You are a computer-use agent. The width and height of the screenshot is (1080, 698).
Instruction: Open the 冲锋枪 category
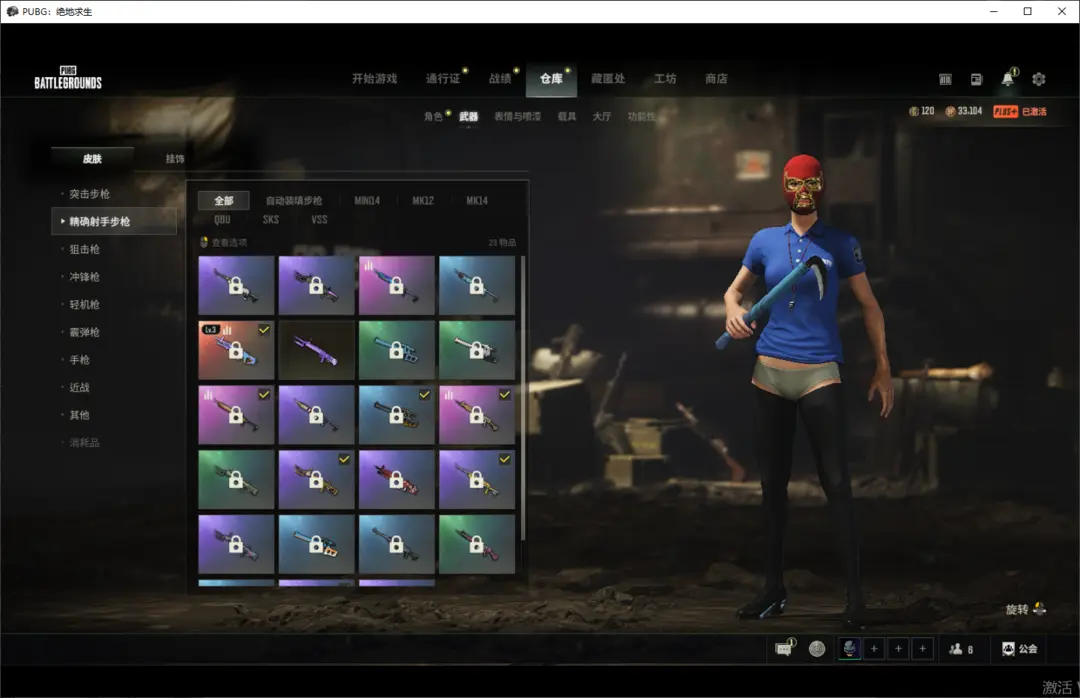click(x=85, y=277)
